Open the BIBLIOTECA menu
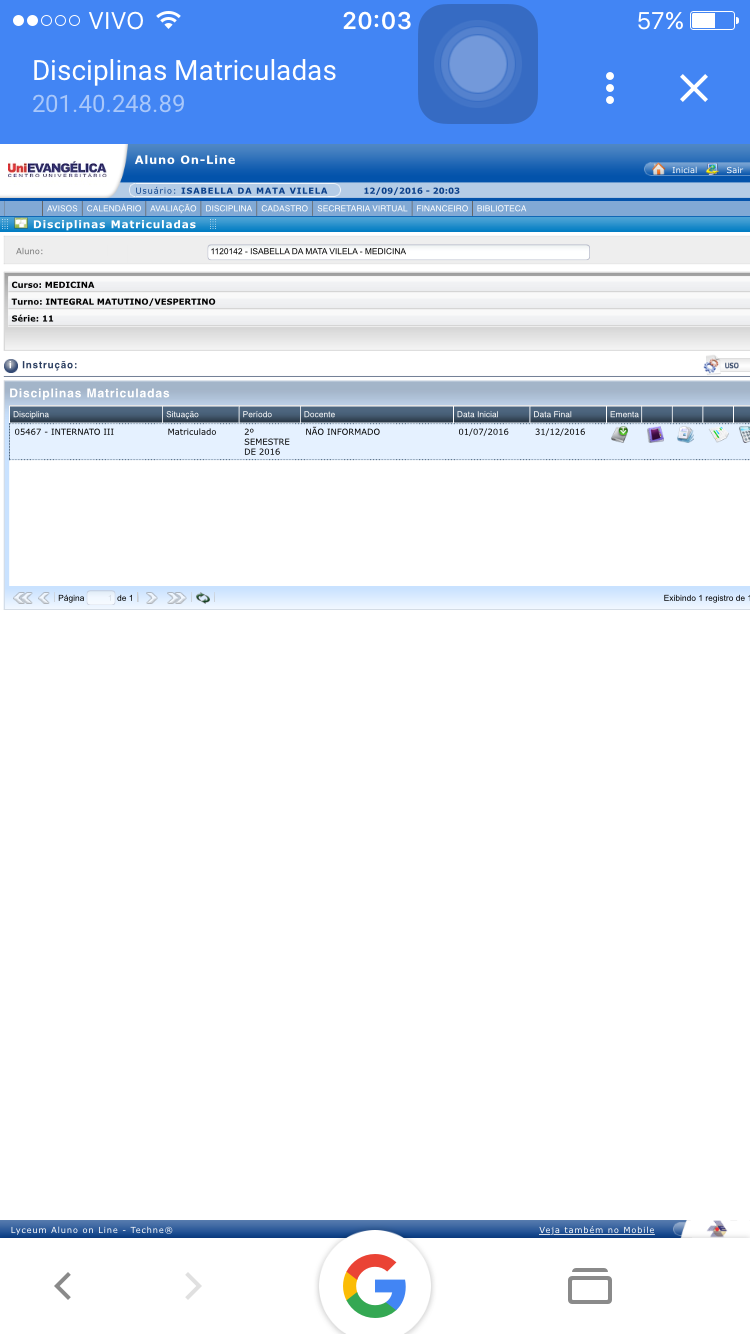Image resolution: width=750 pixels, height=1334 pixels. tap(501, 209)
